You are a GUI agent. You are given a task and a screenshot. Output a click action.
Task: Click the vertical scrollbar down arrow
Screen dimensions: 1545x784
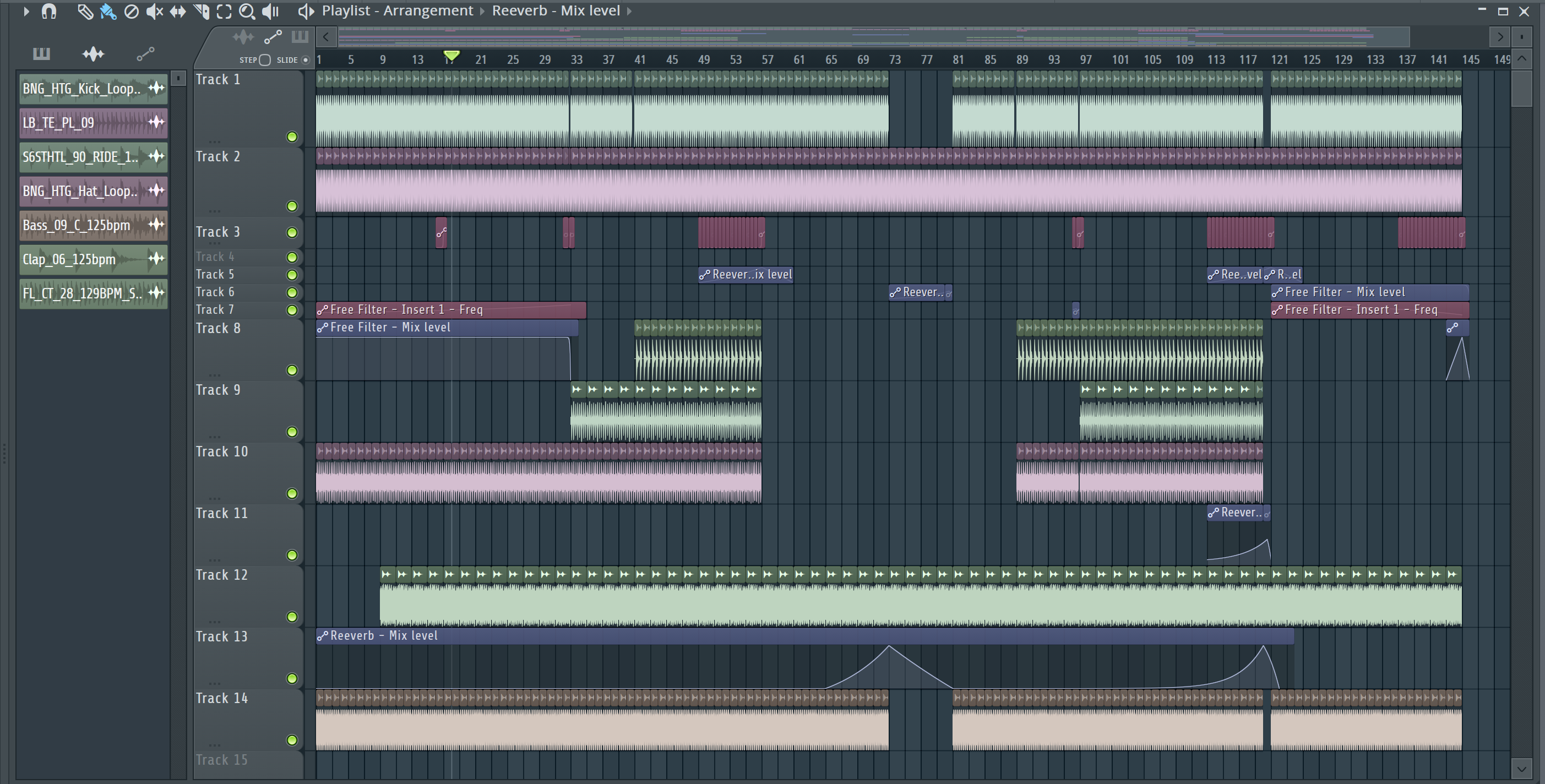pos(1522,769)
